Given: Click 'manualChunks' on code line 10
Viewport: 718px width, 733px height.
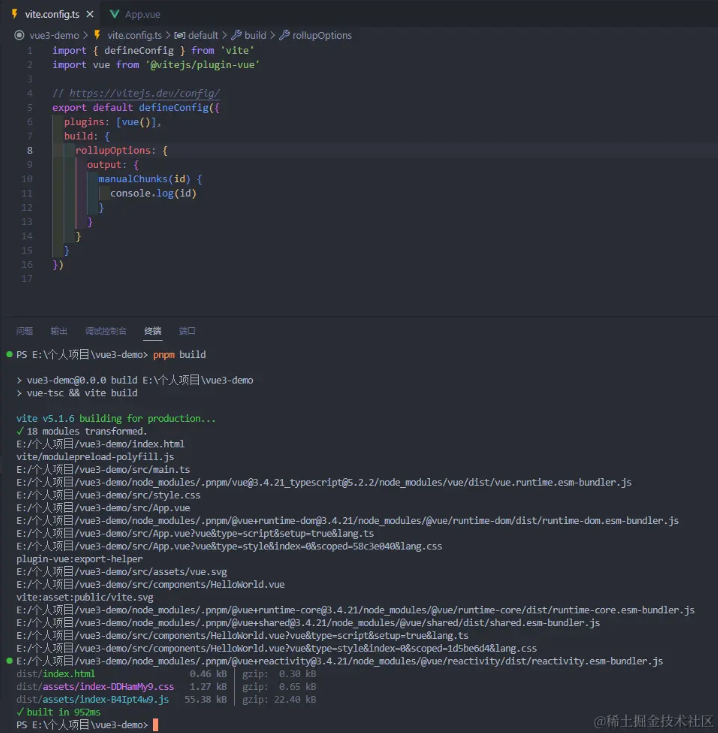Looking at the screenshot, I should pyautogui.click(x=133, y=179).
